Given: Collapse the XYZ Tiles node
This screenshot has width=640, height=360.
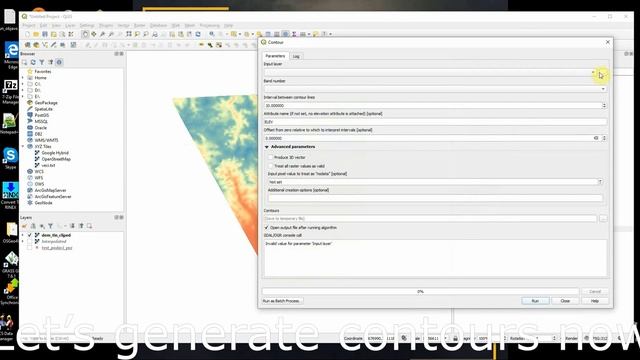Looking at the screenshot, I should (x=23, y=147).
